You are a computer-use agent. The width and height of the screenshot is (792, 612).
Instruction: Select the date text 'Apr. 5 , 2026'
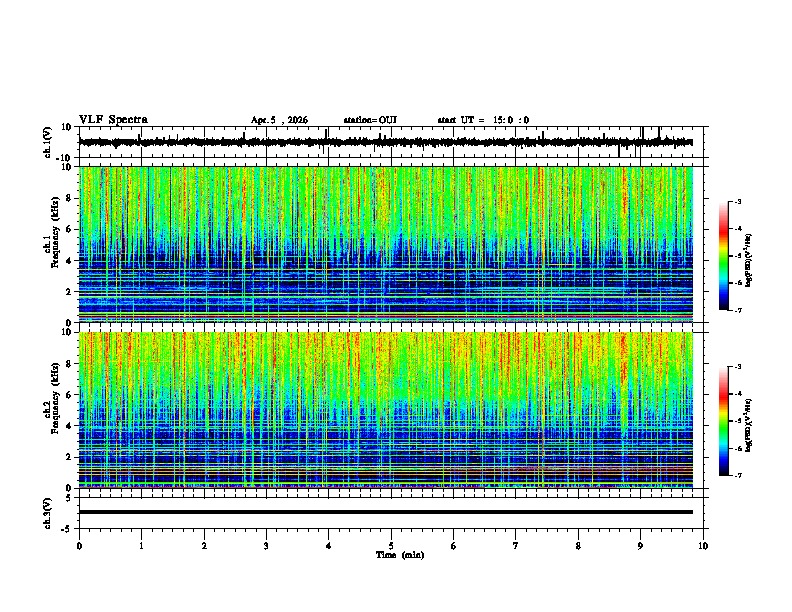(x=279, y=120)
